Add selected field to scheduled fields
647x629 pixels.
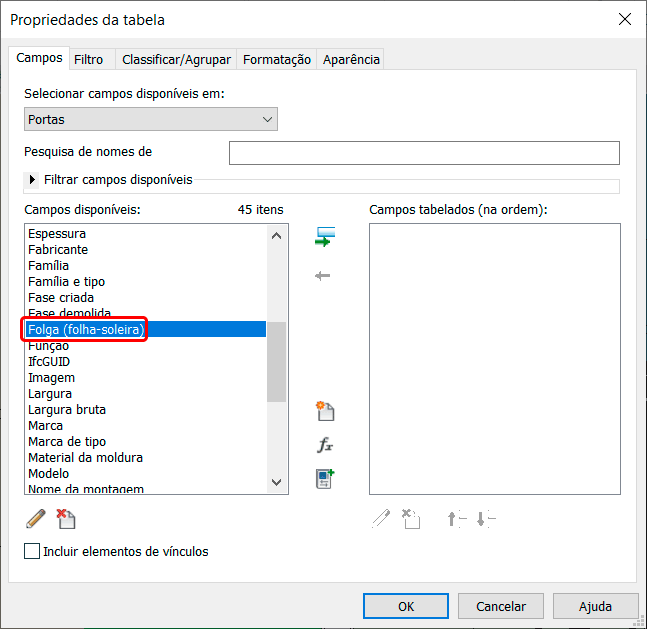pos(324,237)
